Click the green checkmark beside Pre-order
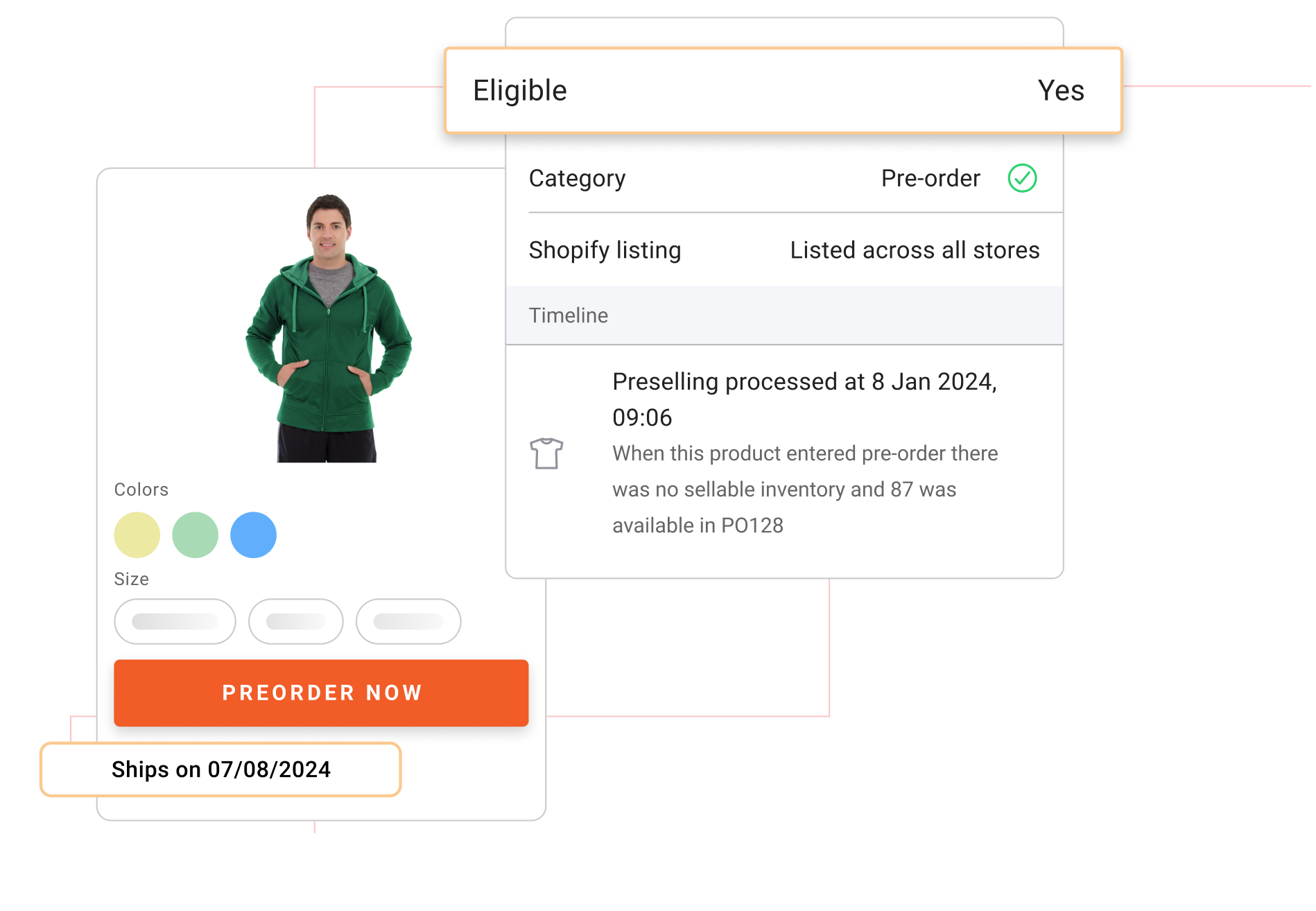Image resolution: width=1316 pixels, height=911 pixels. 1022,178
